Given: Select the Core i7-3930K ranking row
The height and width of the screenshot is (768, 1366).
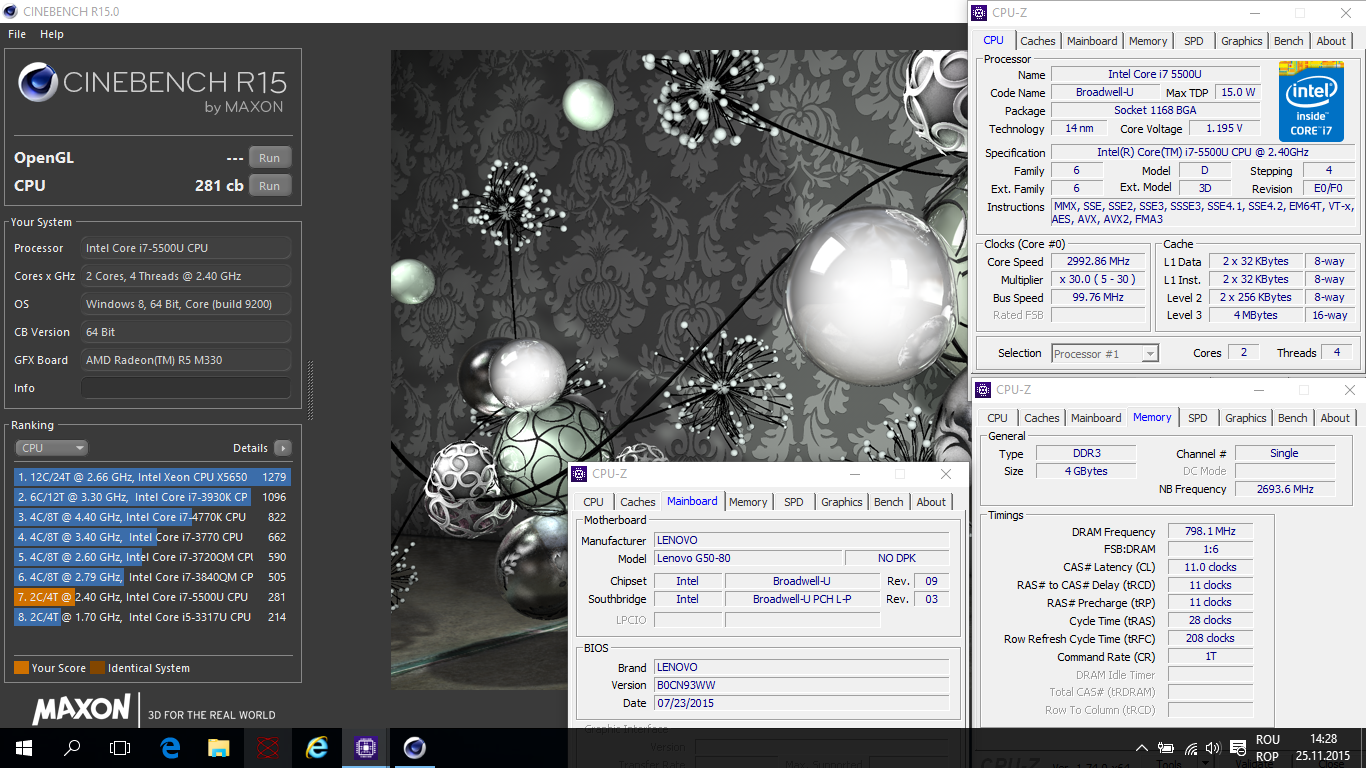Looking at the screenshot, I should [x=151, y=497].
